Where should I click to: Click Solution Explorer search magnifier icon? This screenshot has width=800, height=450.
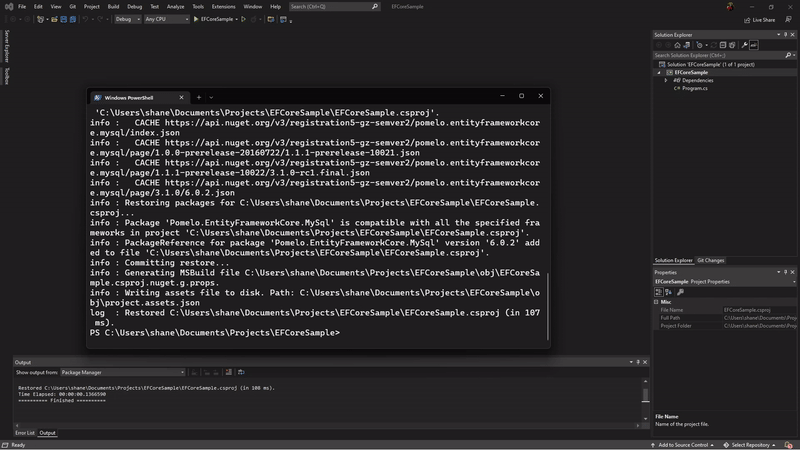point(788,55)
